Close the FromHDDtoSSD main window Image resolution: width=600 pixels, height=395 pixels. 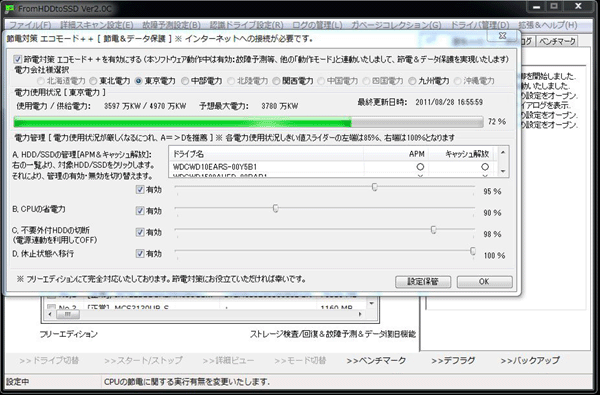pyautogui.click(x=578, y=7)
